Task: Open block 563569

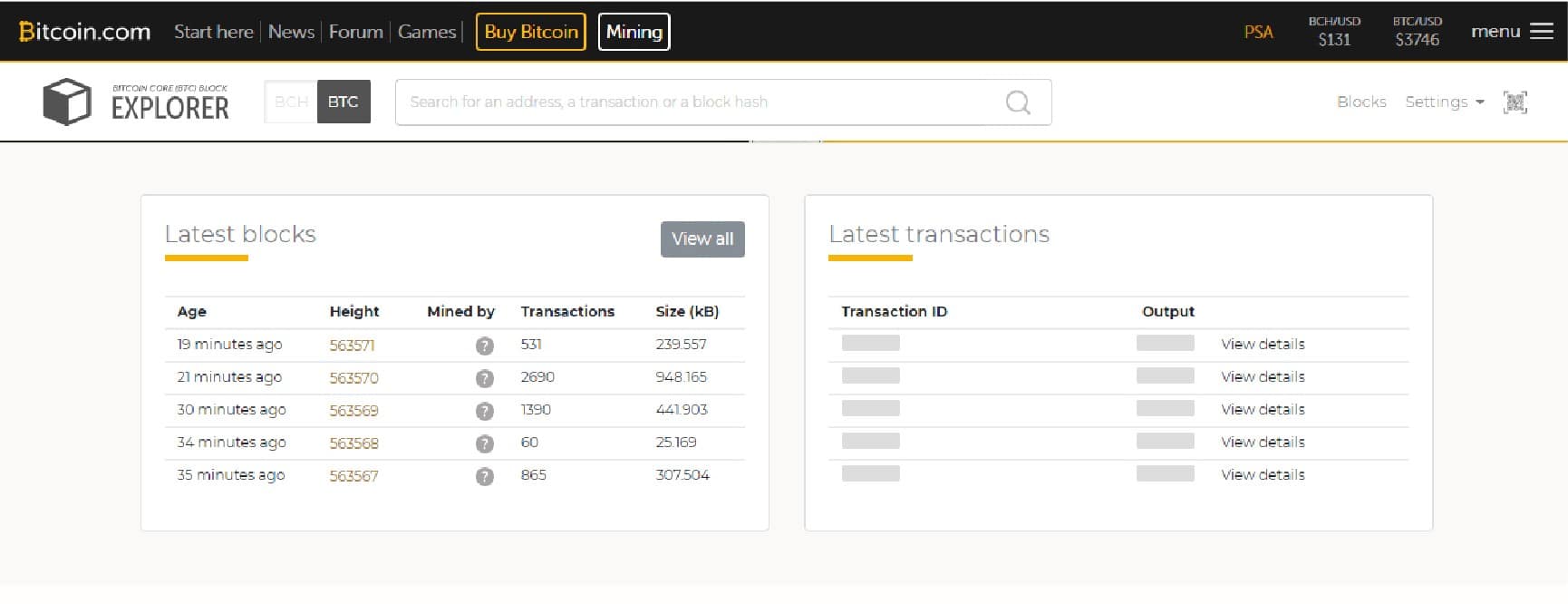Action: [x=353, y=411]
